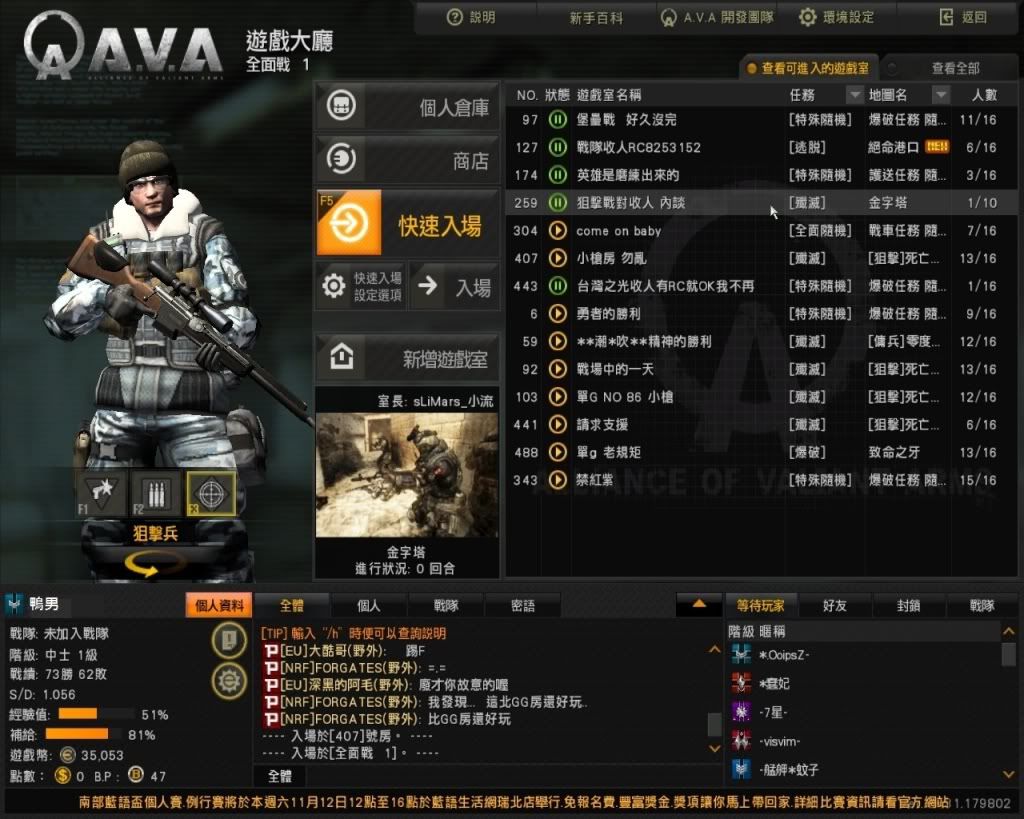Viewport: 1024px width, 819px height.
Task: Expand chat panel with orange up arrow
Action: (699, 605)
